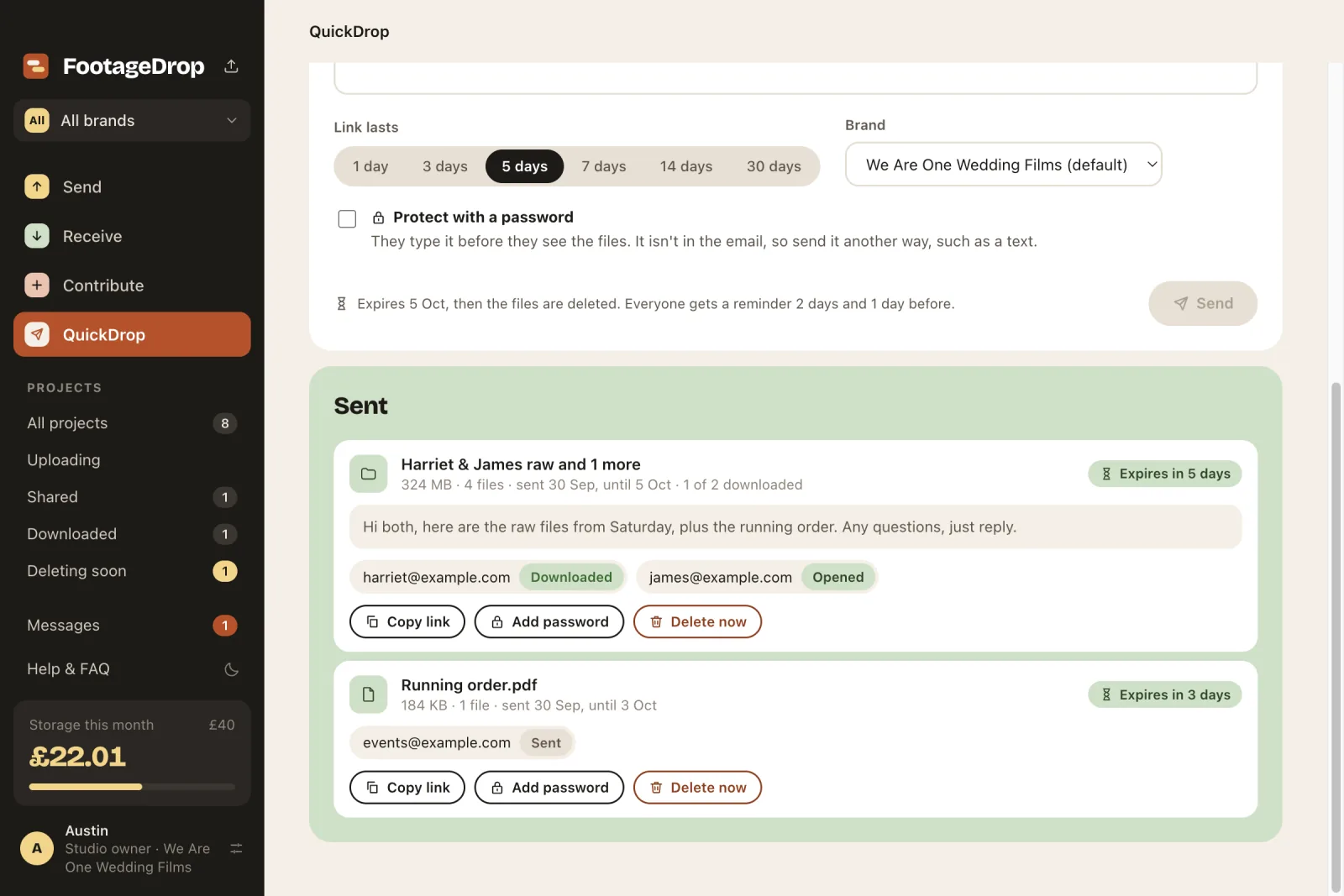Click the Expires in 5 days badge
The image size is (1344, 896).
click(x=1164, y=474)
